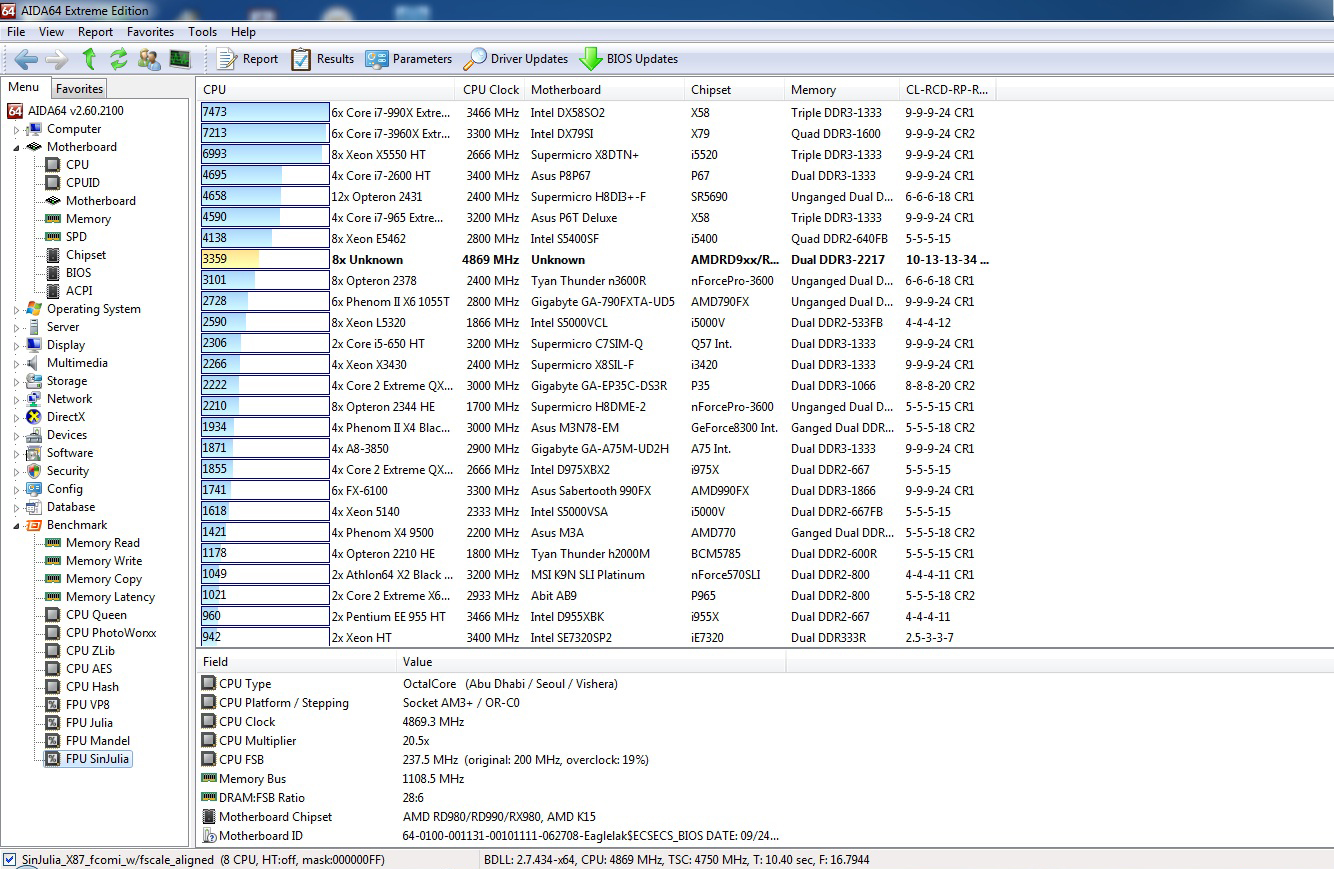Click the Forward arrow toolbar icon
Image resolution: width=1334 pixels, height=869 pixels.
click(x=57, y=59)
